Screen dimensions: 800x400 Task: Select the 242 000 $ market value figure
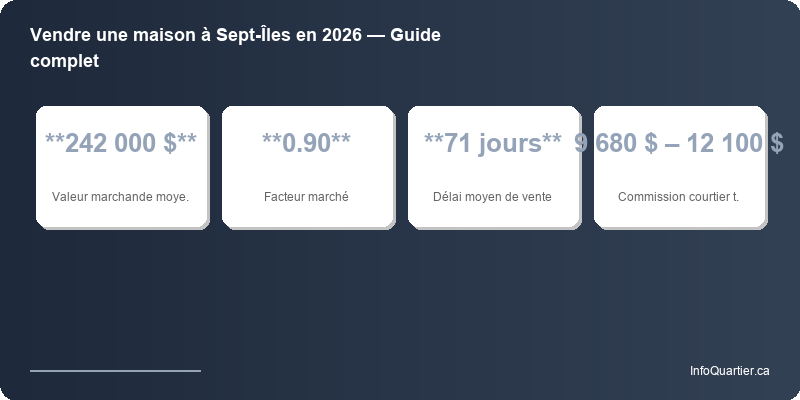(121, 143)
